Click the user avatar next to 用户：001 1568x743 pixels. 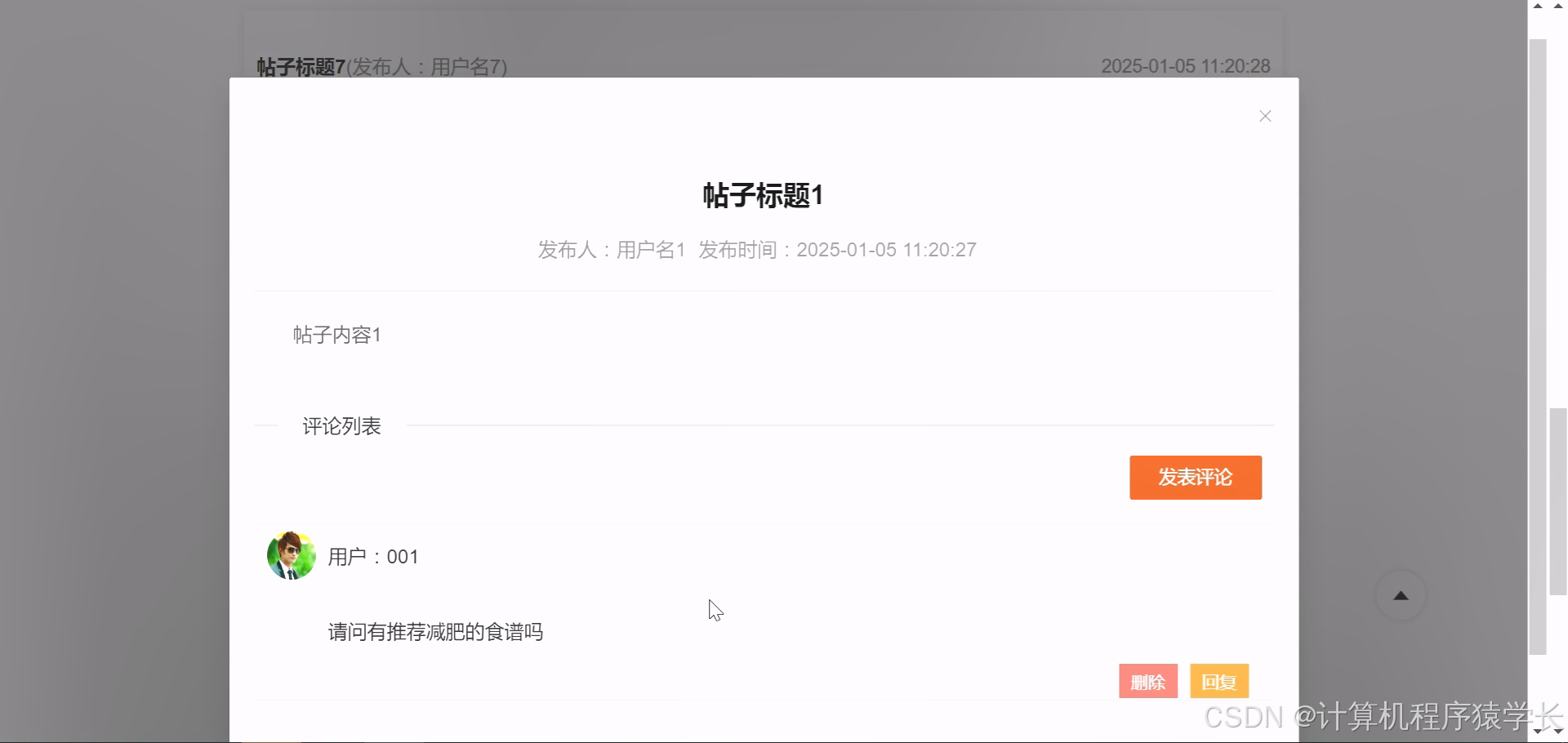[290, 555]
